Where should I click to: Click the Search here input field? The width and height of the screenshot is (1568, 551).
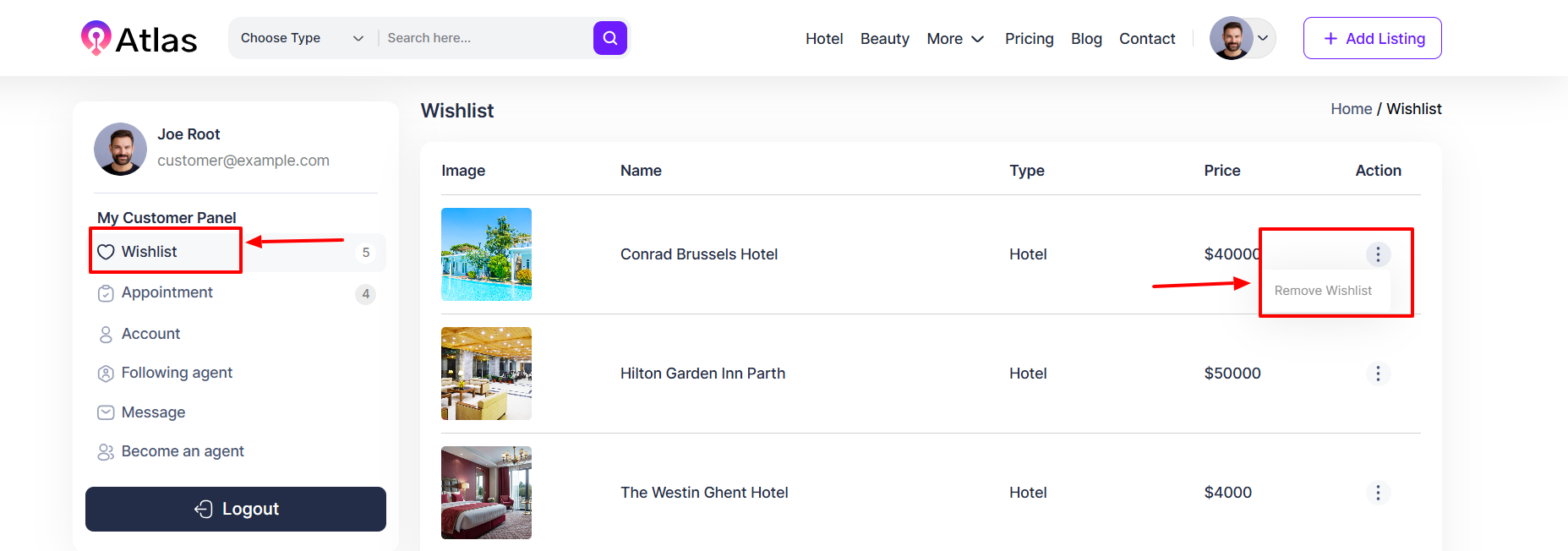click(x=486, y=38)
